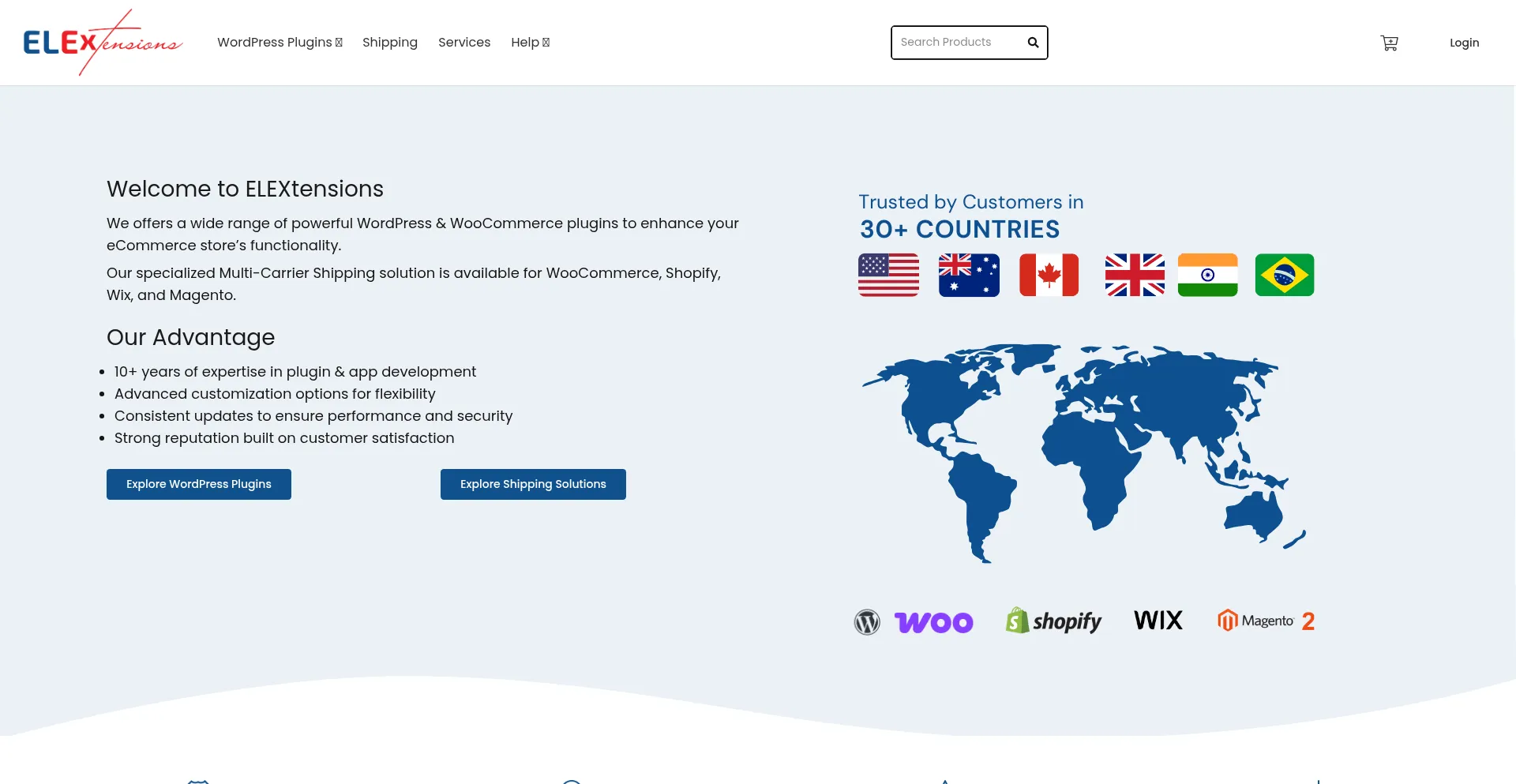Select the India flag
The width and height of the screenshot is (1516, 784).
(1207, 275)
